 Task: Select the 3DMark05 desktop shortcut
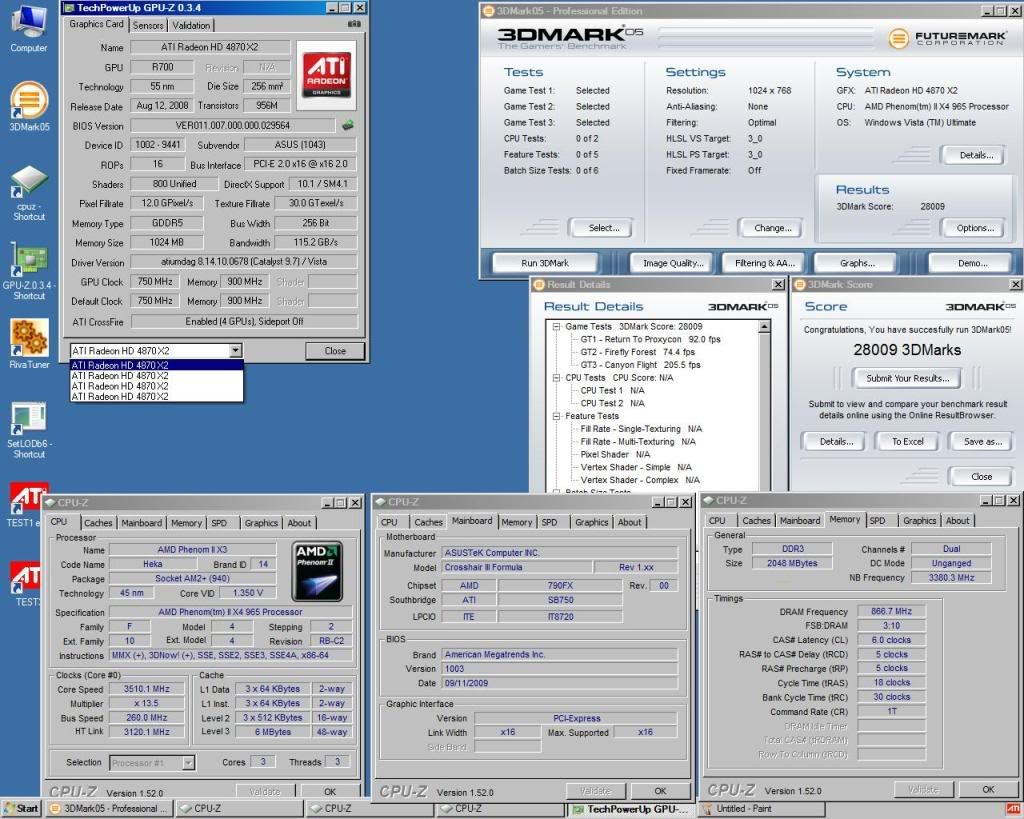click(x=29, y=106)
